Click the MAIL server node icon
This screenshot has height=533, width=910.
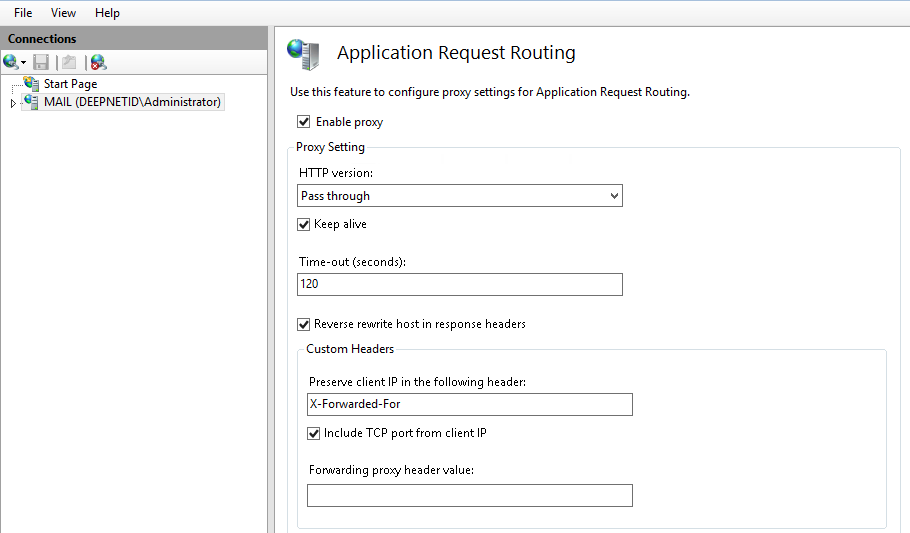tap(31, 102)
